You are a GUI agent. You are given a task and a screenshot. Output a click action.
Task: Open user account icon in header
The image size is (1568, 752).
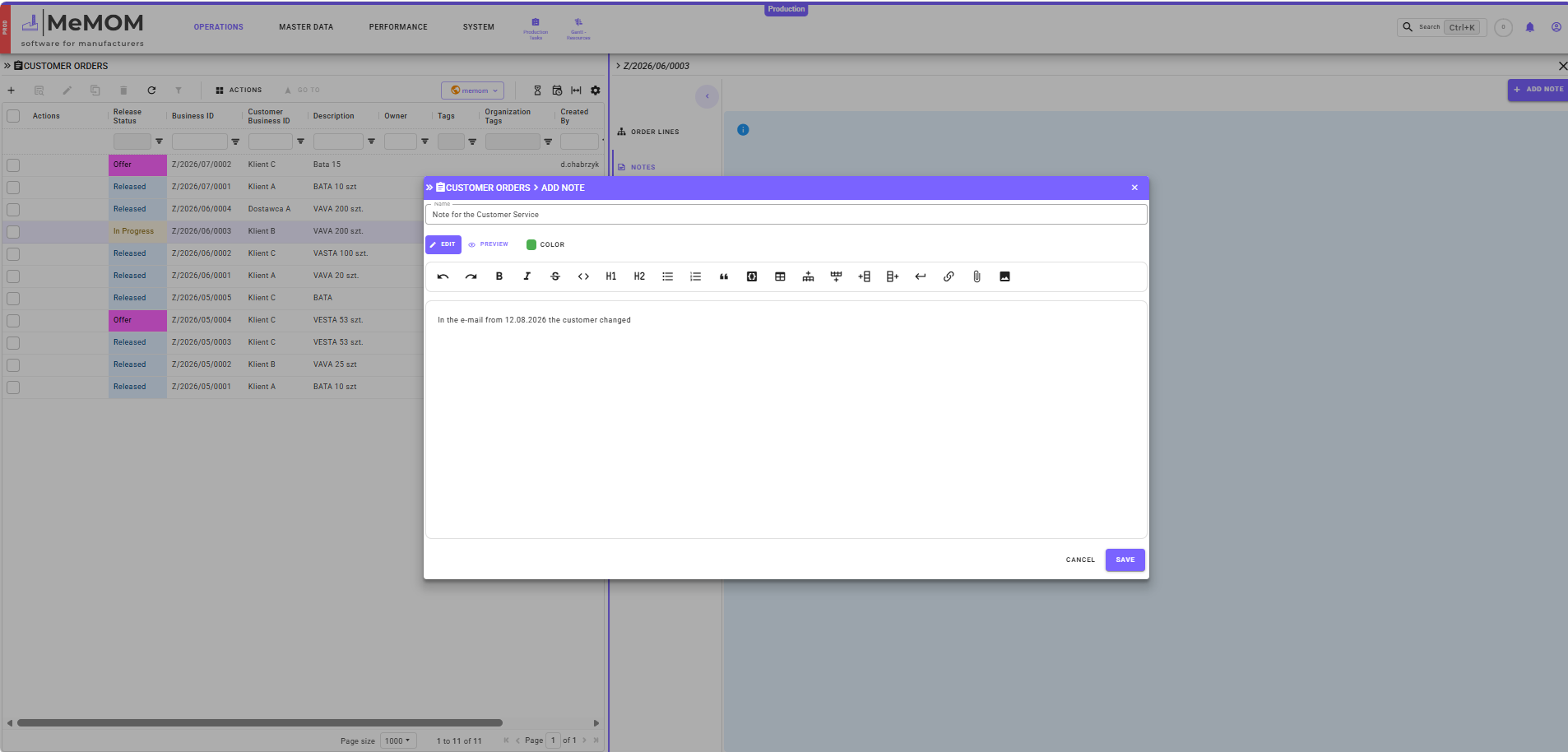[1556, 27]
